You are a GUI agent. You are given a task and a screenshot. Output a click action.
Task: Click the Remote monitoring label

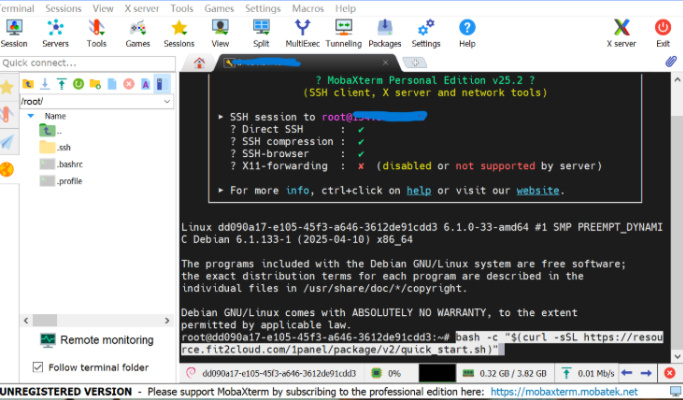[x=107, y=340]
